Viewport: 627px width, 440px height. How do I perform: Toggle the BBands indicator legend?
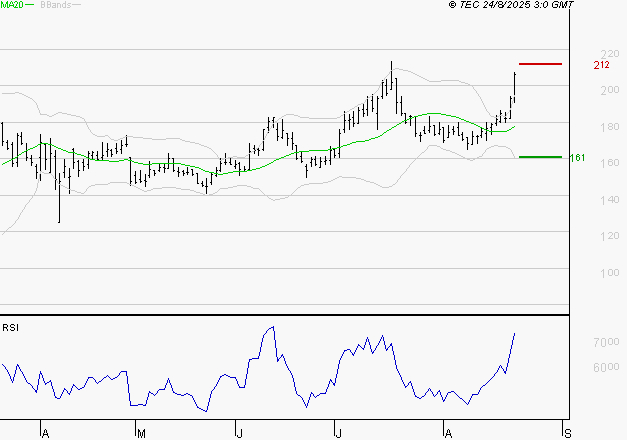(x=55, y=5)
